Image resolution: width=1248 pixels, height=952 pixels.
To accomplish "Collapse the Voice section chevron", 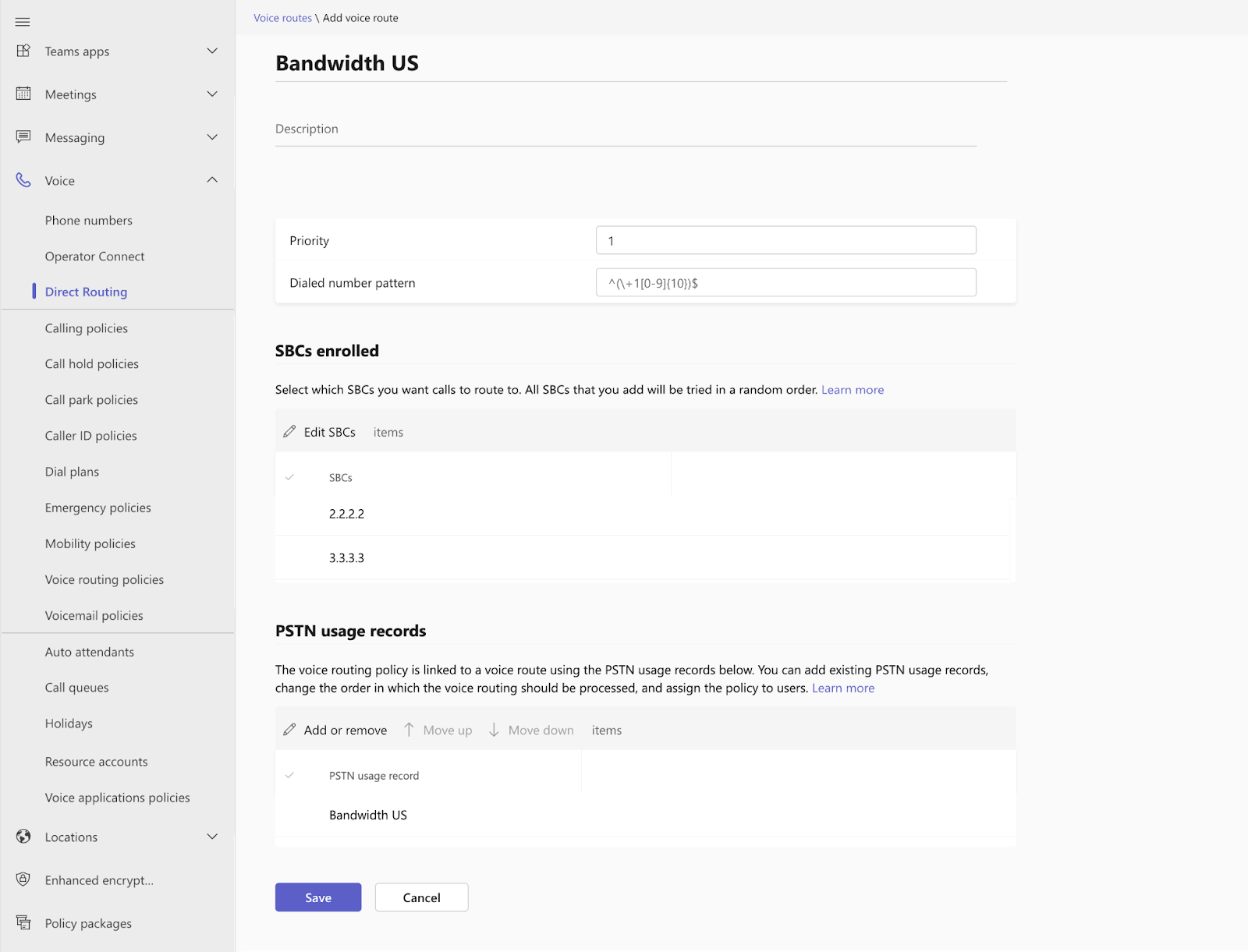I will [x=212, y=180].
